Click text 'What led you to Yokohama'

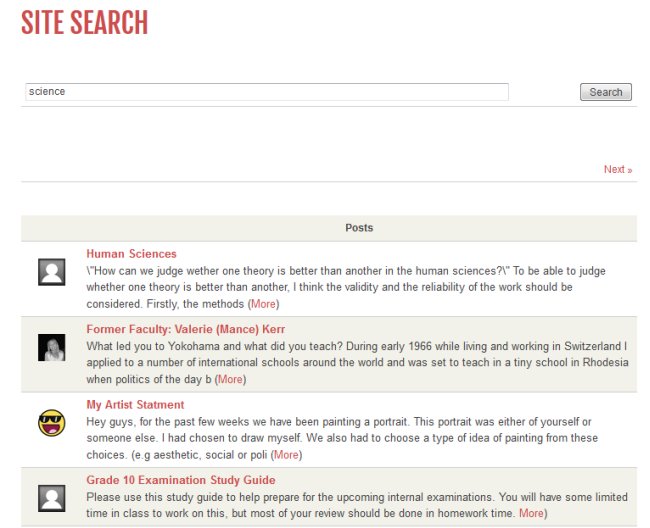tap(151, 346)
